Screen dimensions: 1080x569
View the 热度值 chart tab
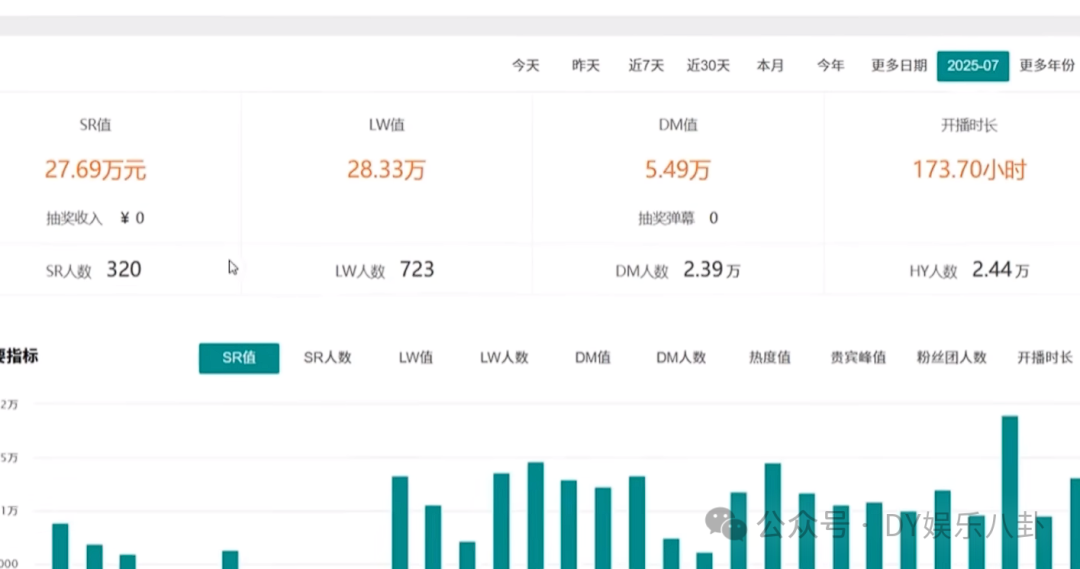[x=770, y=358]
